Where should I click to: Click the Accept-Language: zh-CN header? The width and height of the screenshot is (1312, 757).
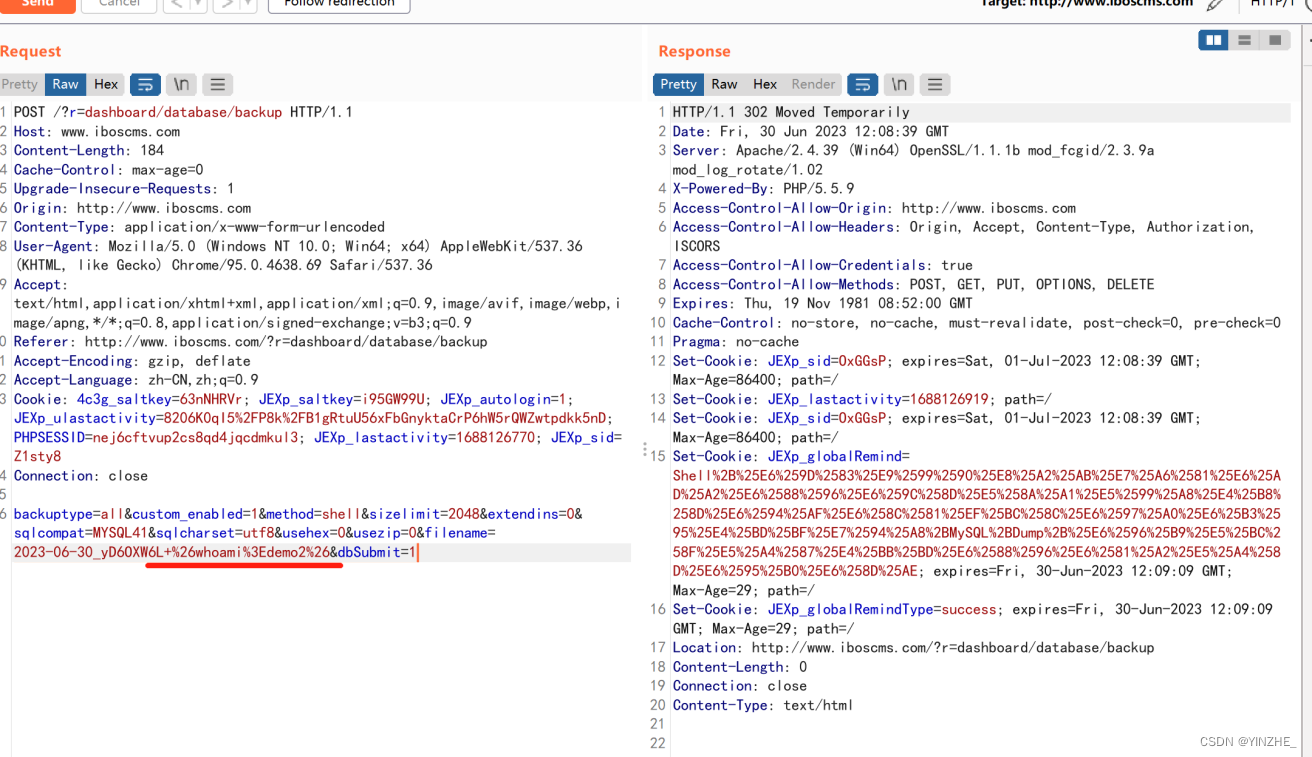click(136, 379)
